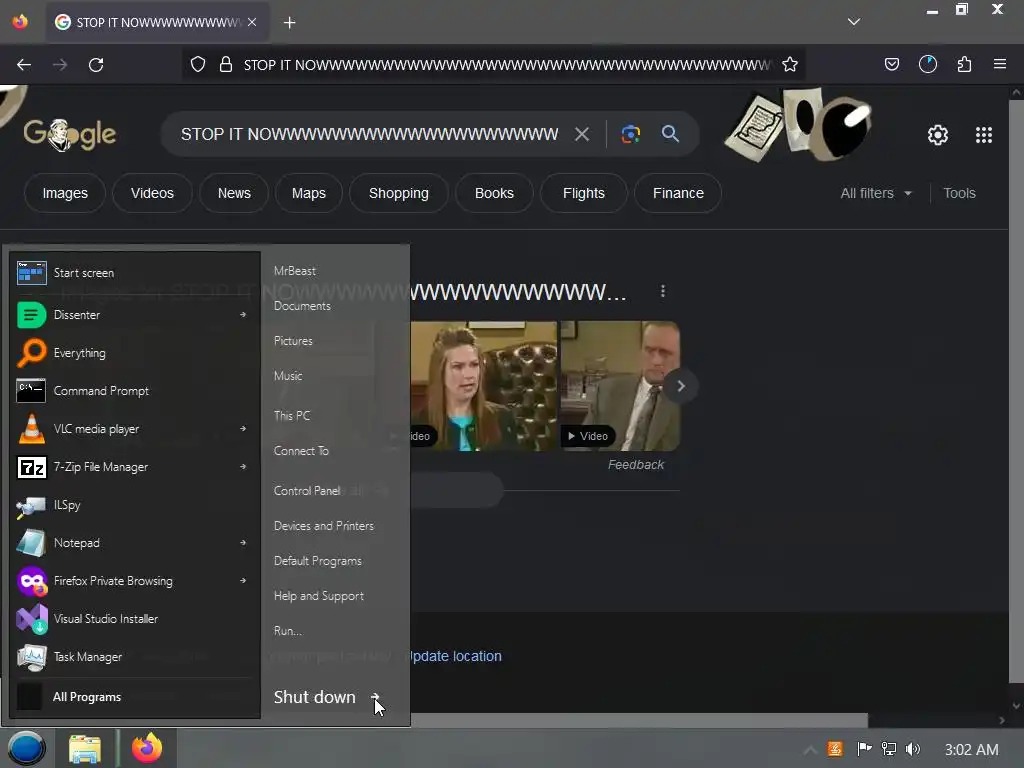Viewport: 1024px width, 768px height.
Task: Expand Notepad recent files arrow
Action: (243, 543)
